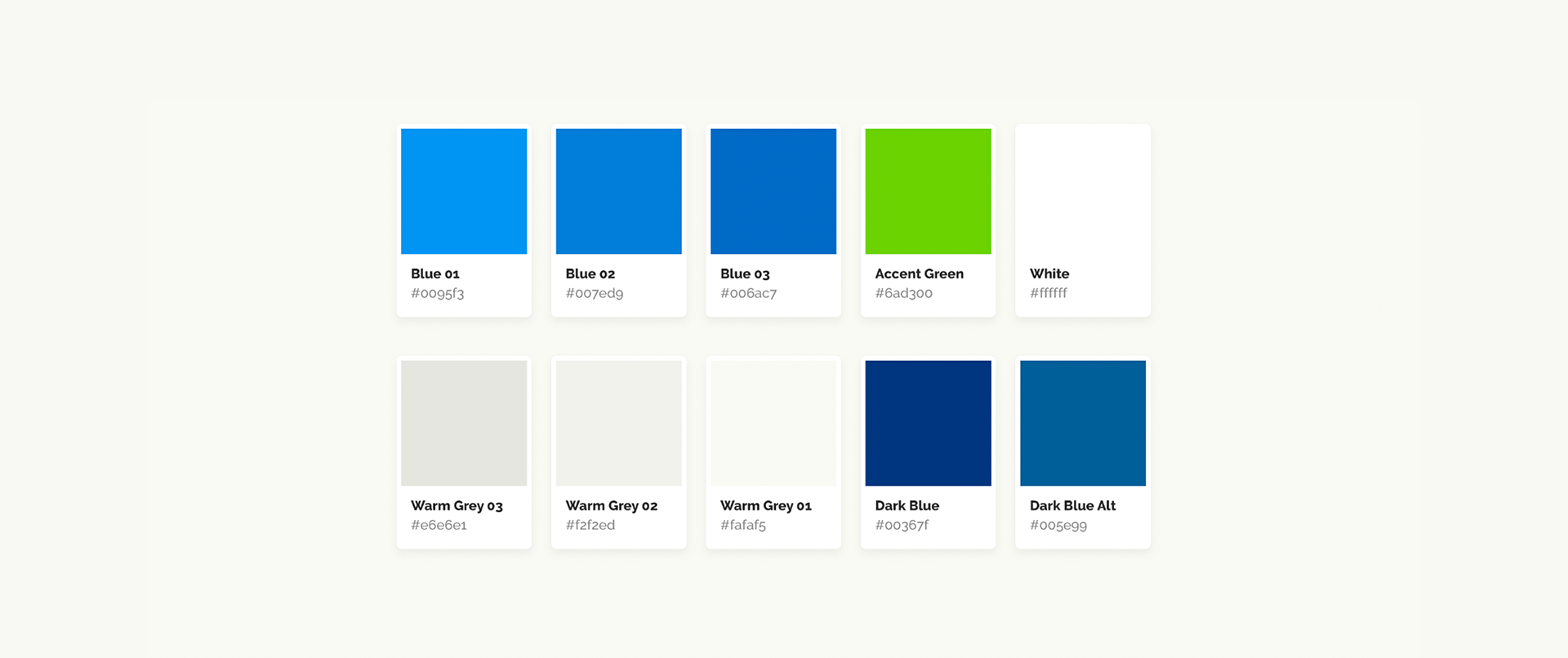
Task: Click the 'Dark Blue' label
Action: 907,505
